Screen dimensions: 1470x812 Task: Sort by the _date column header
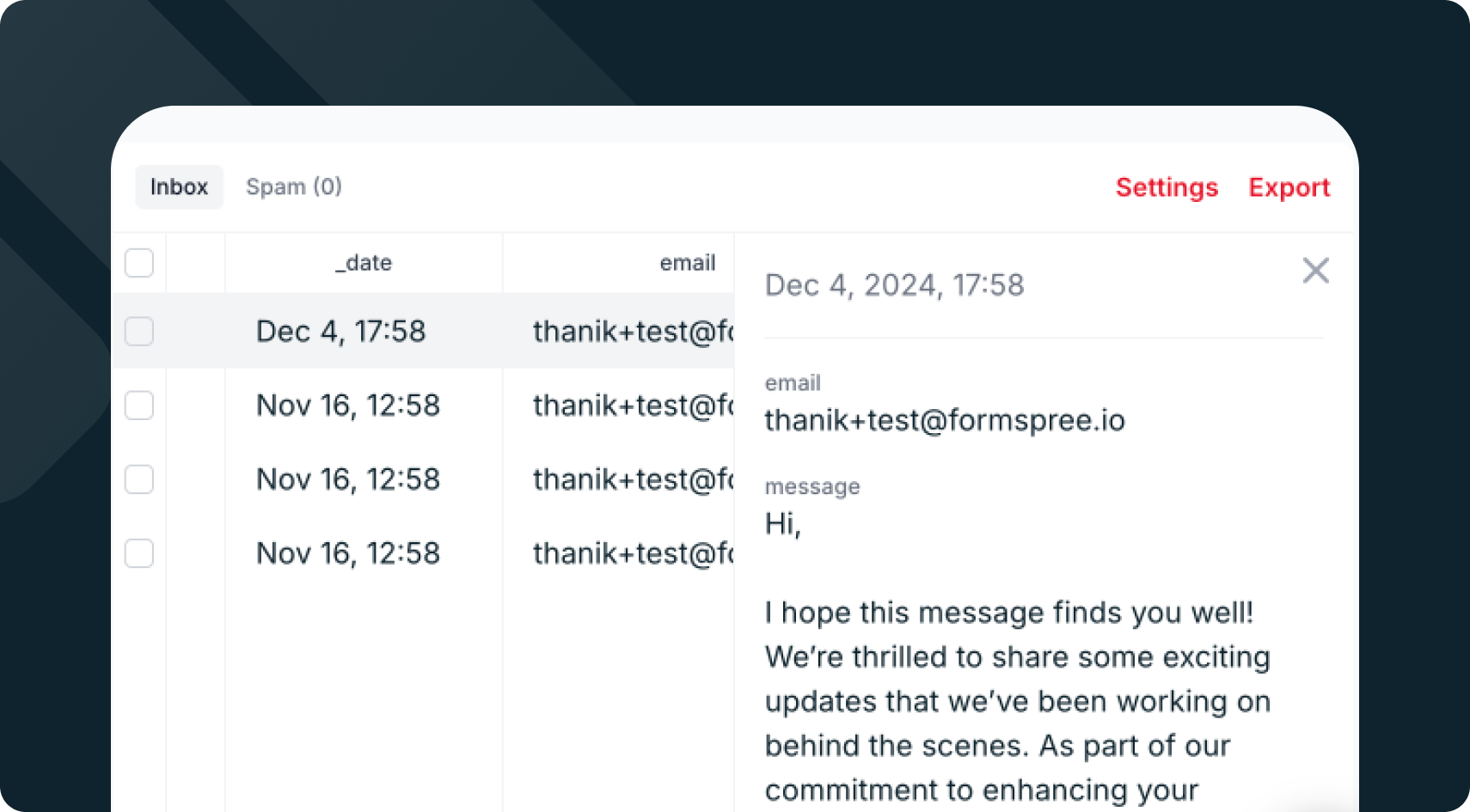point(364,263)
